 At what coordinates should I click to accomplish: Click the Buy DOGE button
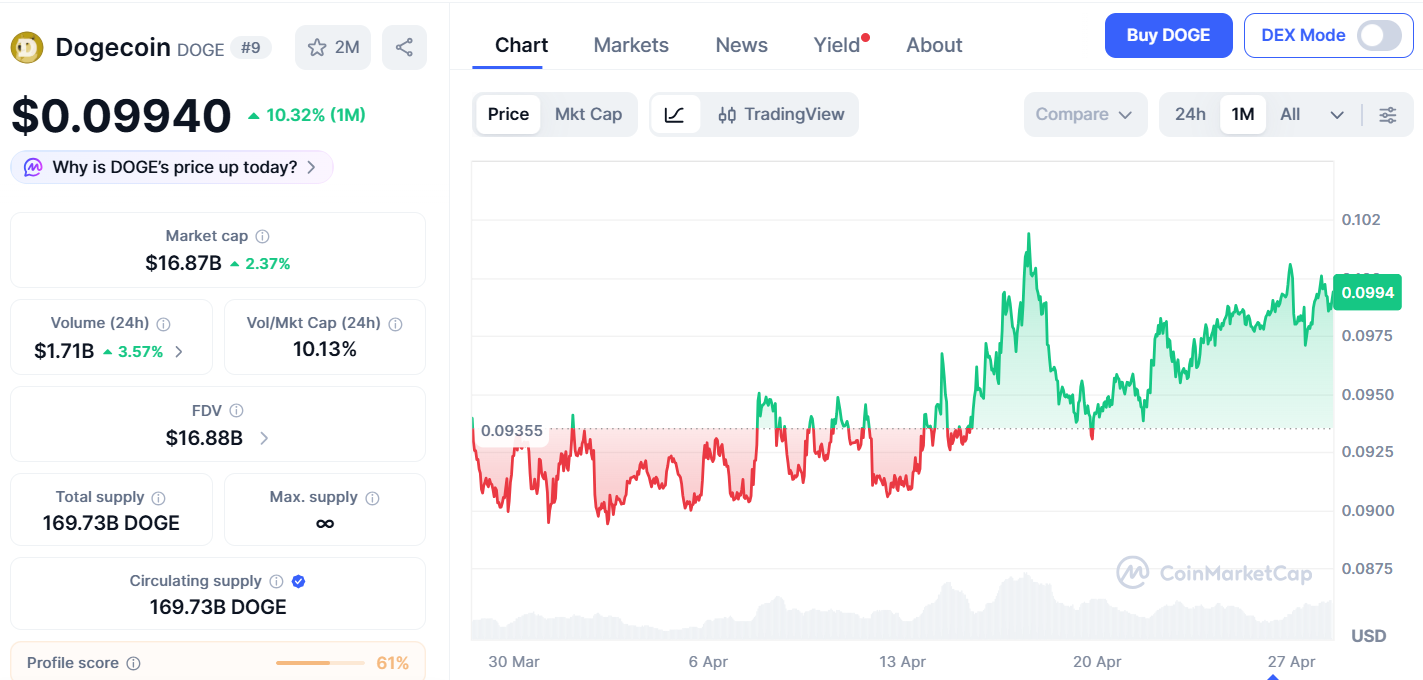[x=1168, y=35]
